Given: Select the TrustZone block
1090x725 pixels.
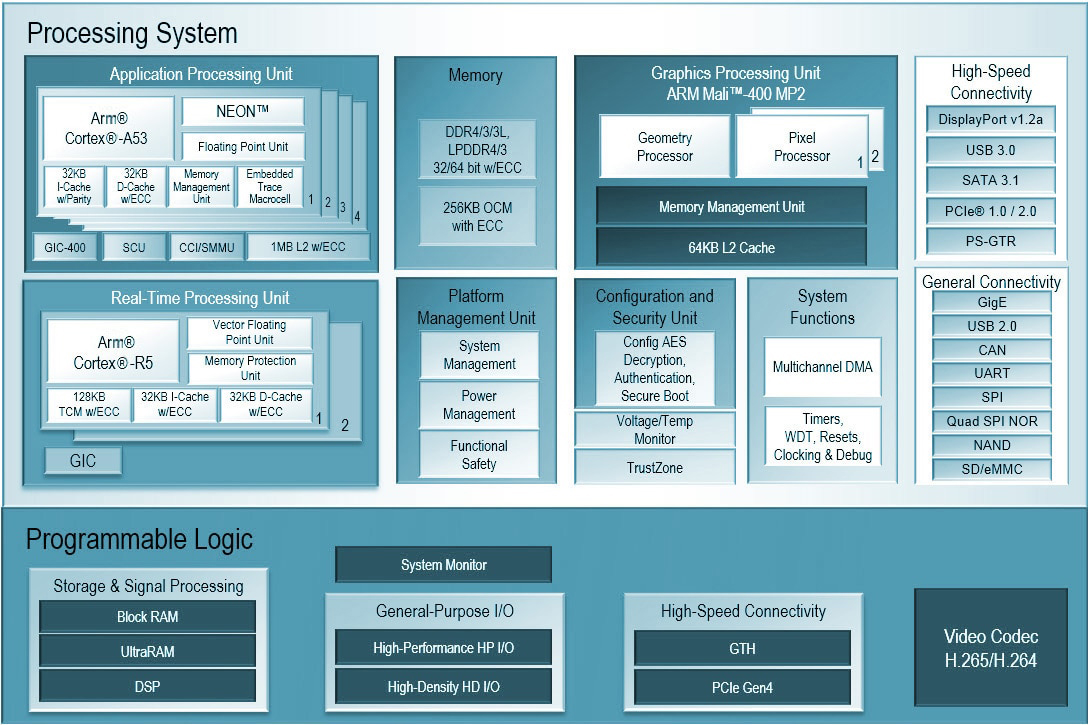Looking at the screenshot, I should coord(655,467).
